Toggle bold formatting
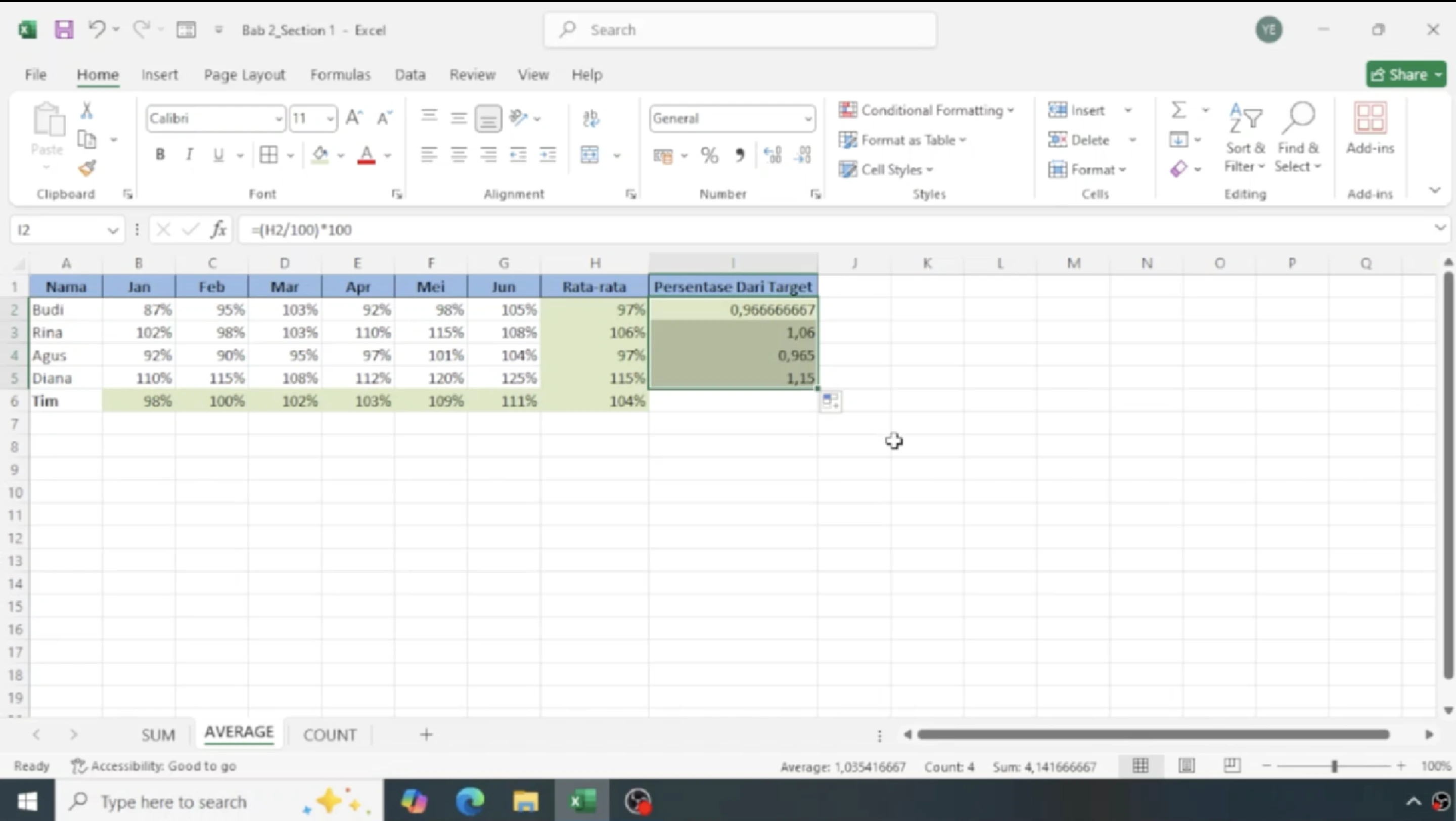The width and height of the screenshot is (1456, 821). pos(160,154)
